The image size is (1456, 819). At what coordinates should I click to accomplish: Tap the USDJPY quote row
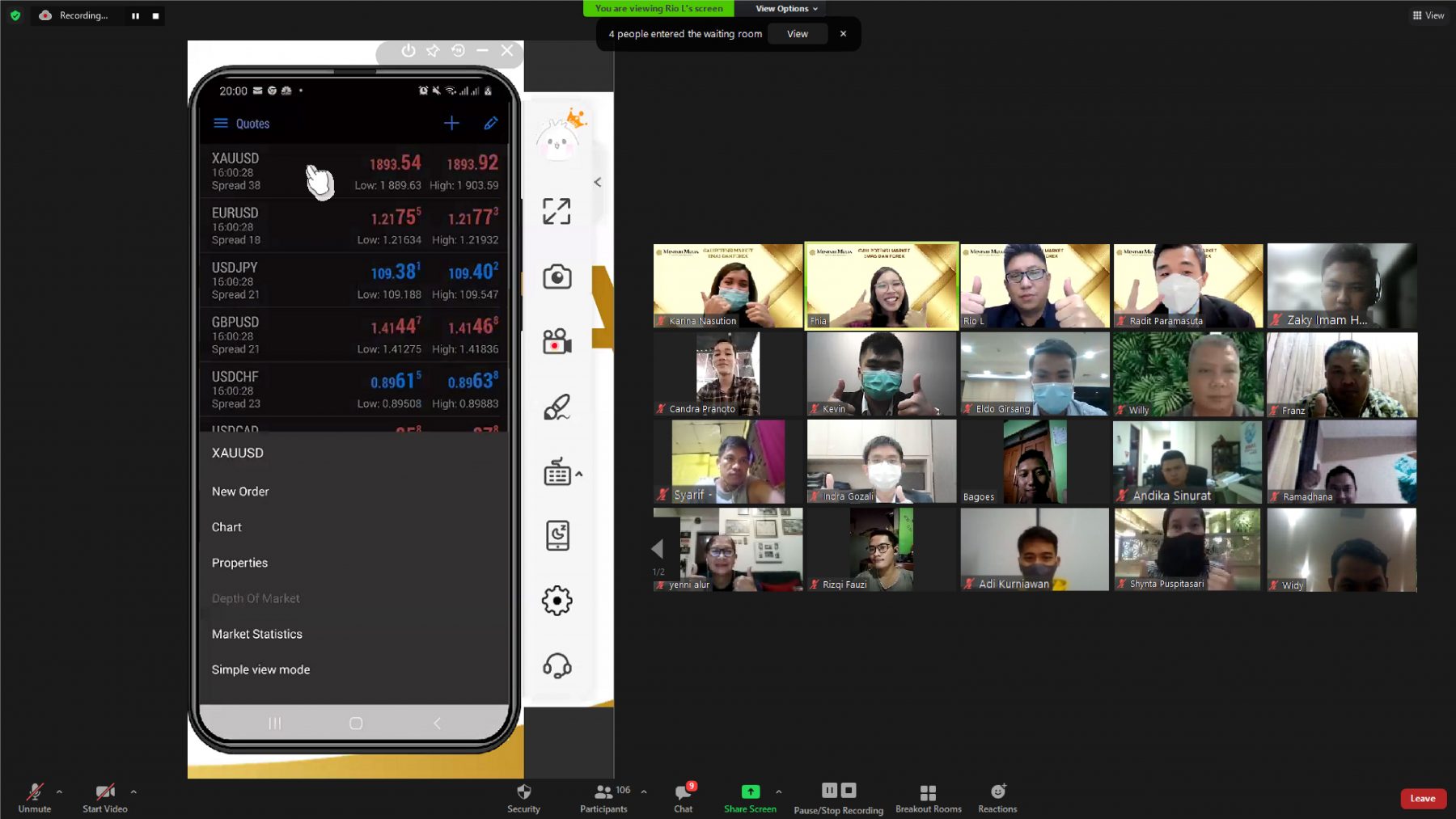tap(353, 280)
